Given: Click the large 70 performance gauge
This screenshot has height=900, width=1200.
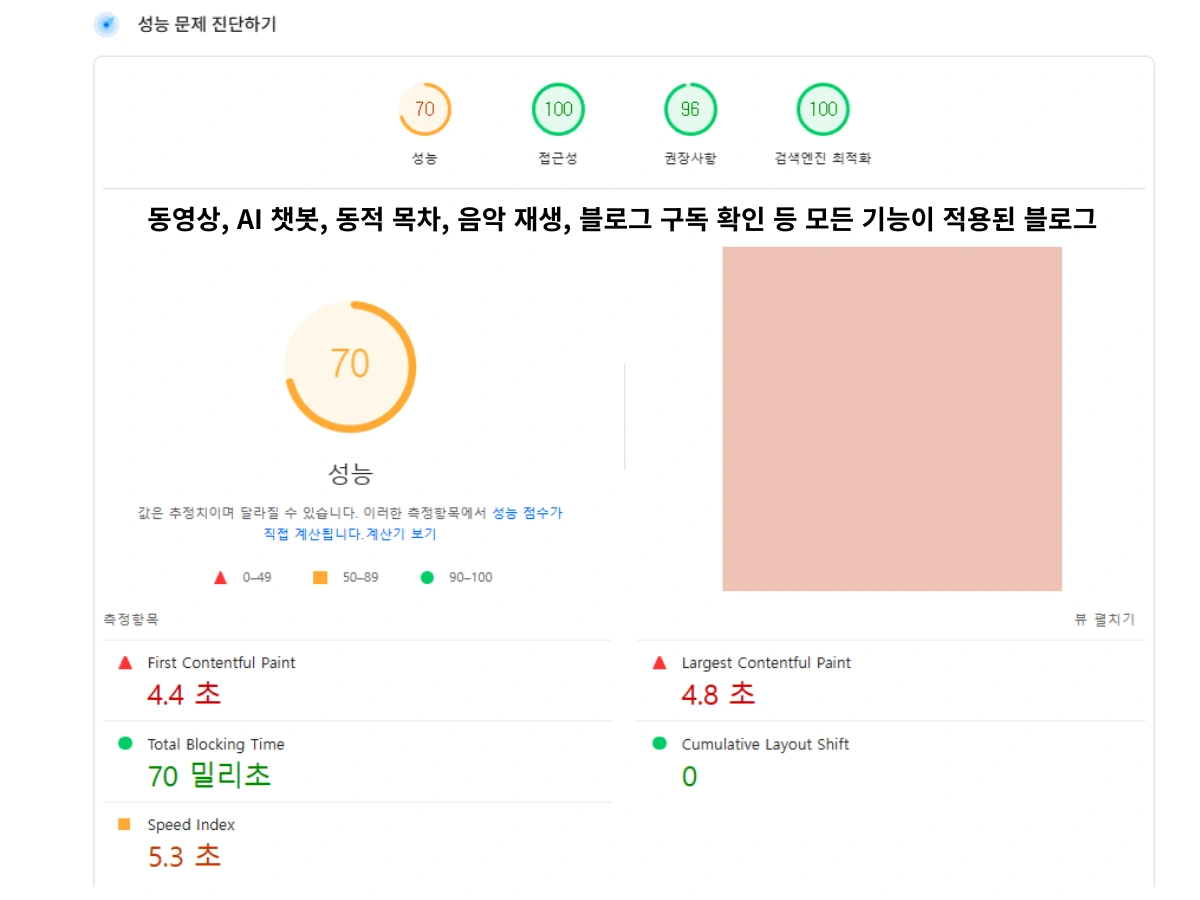Looking at the screenshot, I should (x=350, y=366).
